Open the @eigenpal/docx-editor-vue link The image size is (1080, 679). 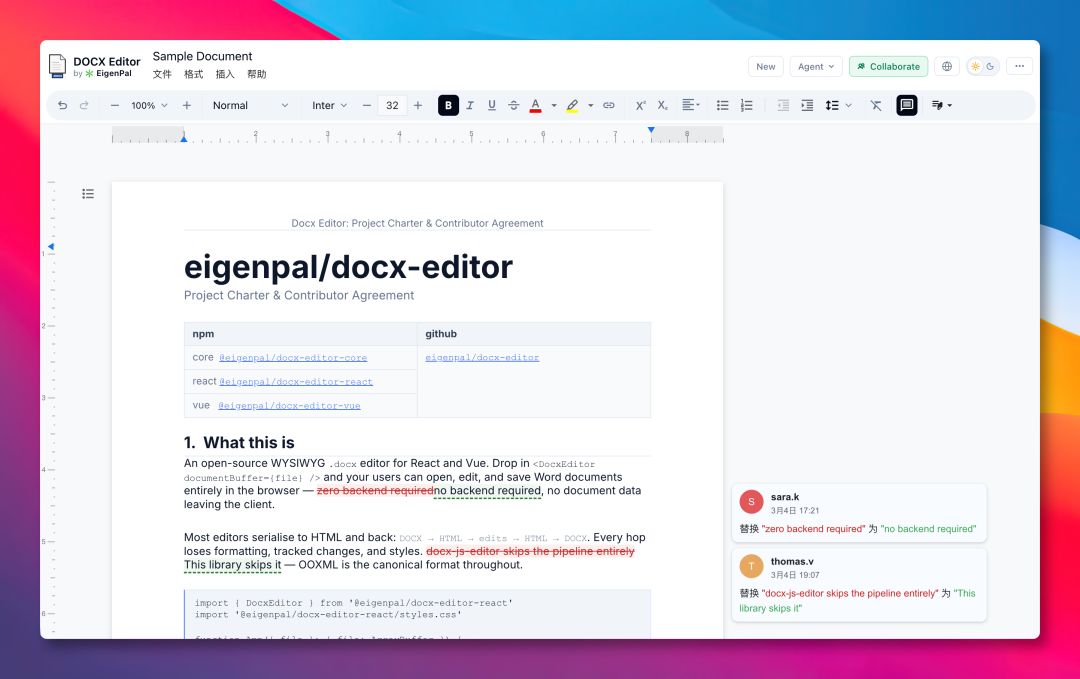tap(289, 406)
